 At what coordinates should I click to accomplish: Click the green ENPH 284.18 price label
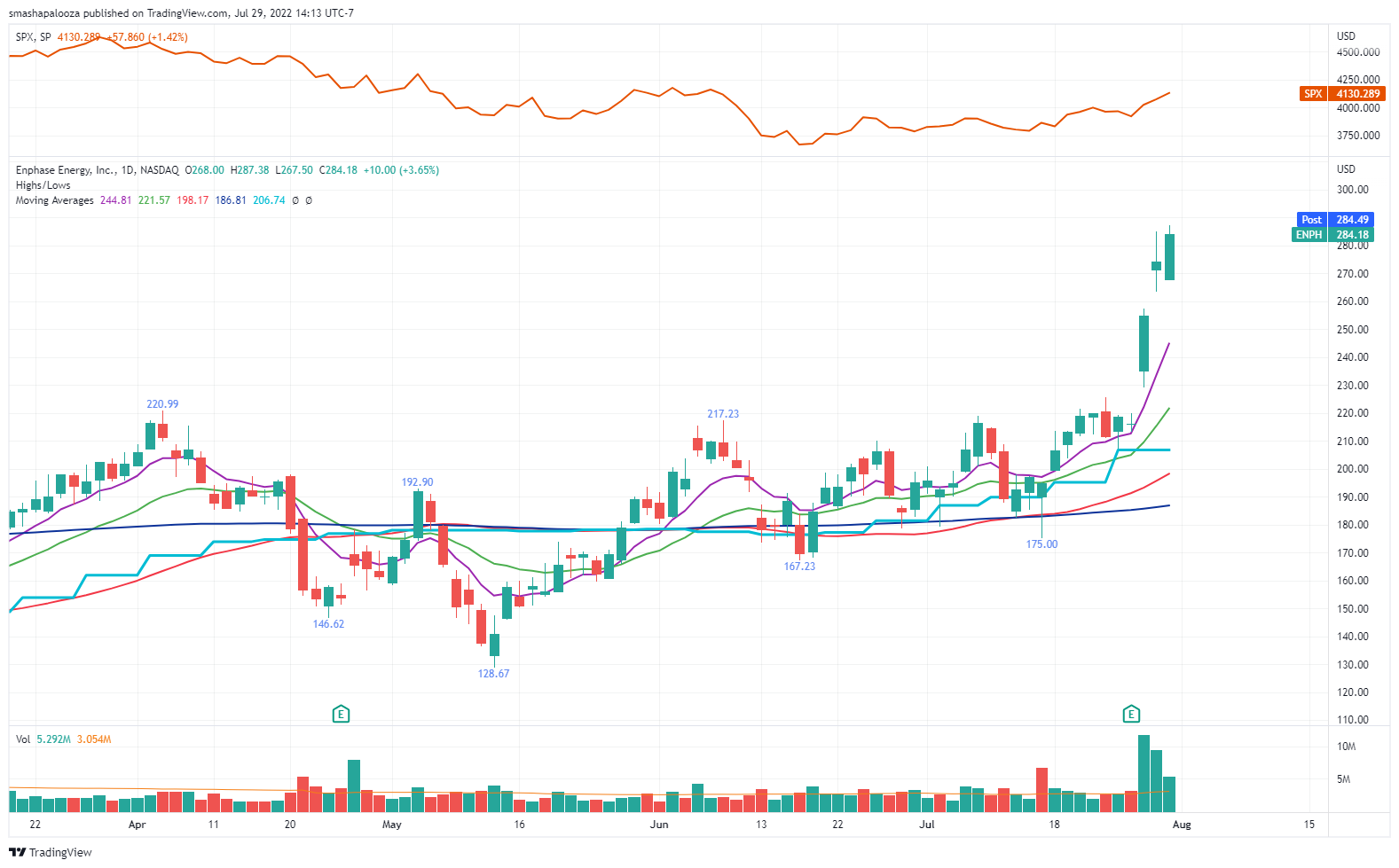[1332, 234]
